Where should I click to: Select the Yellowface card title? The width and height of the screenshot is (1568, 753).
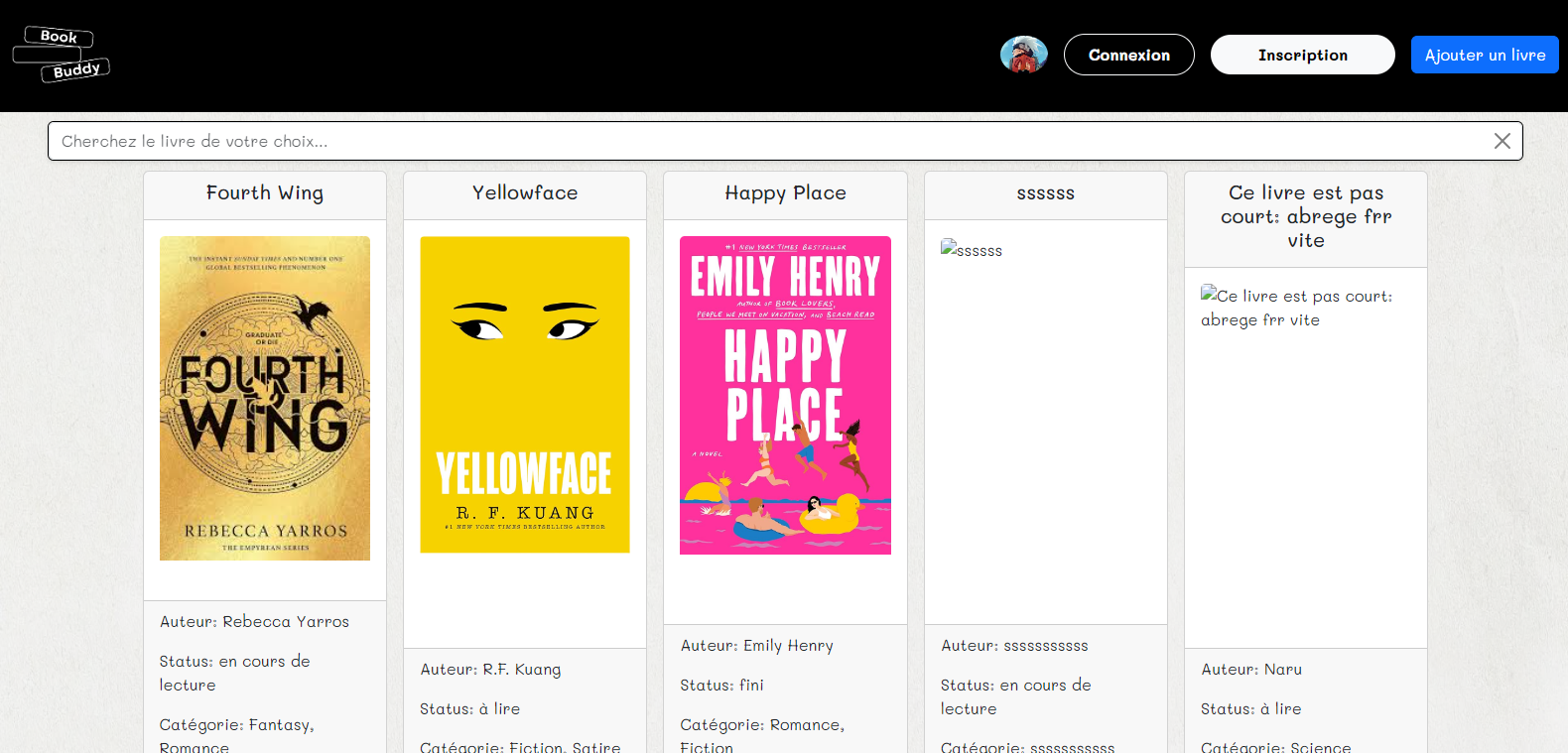tap(525, 192)
